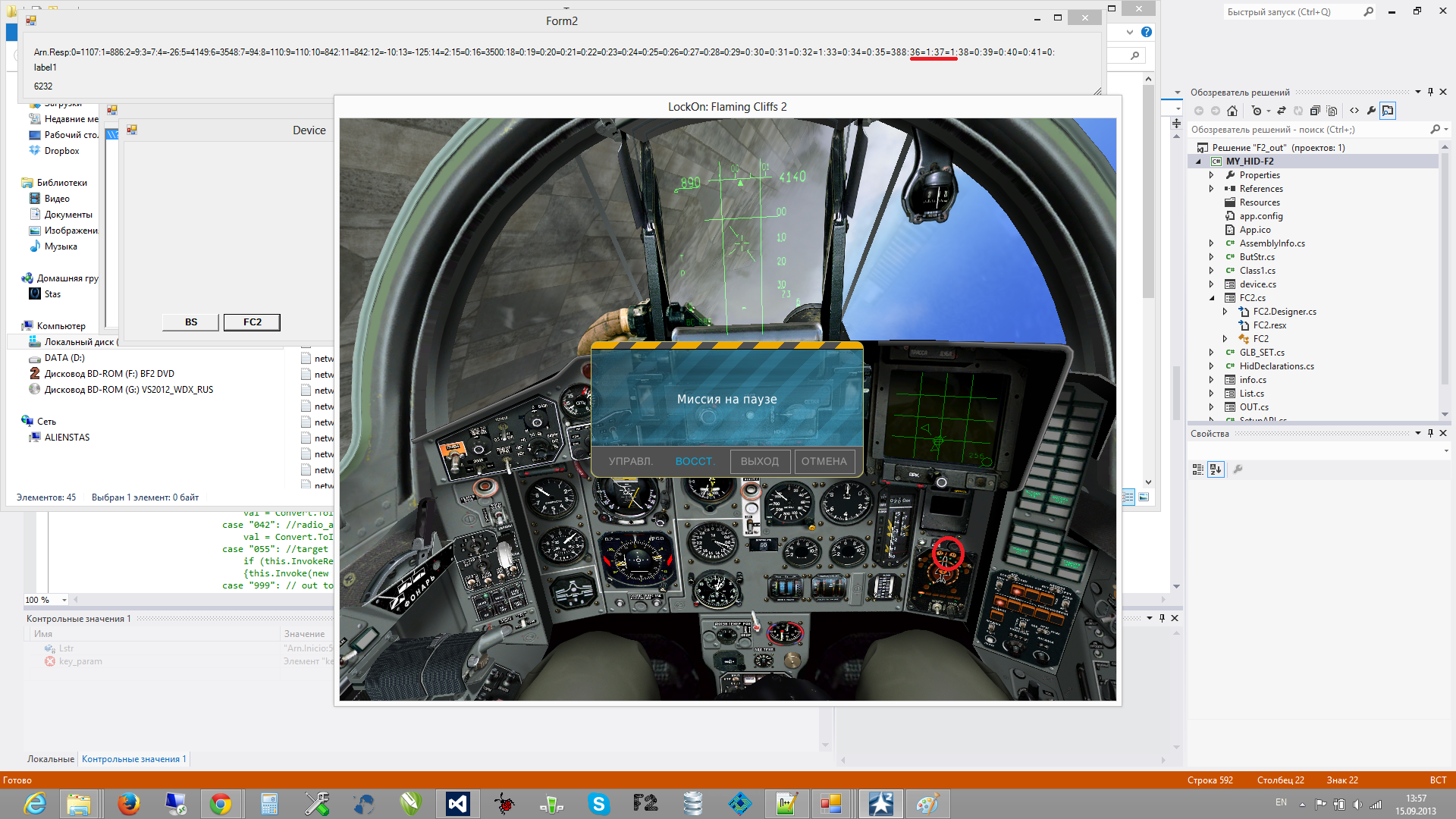Click the LockOn star icon on the taskbar
1456x819 pixels.
[880, 804]
